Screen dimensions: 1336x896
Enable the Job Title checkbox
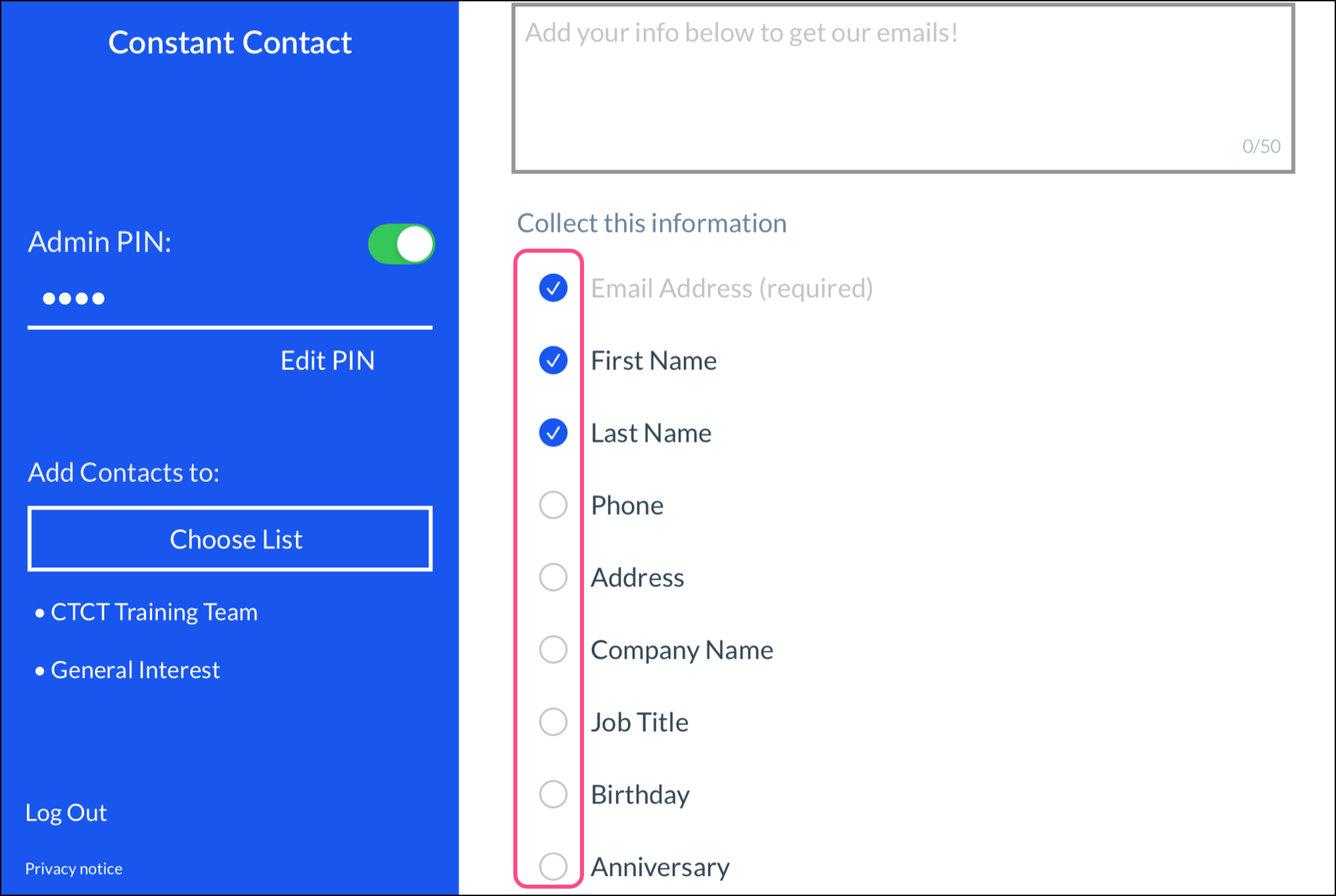[x=553, y=722]
